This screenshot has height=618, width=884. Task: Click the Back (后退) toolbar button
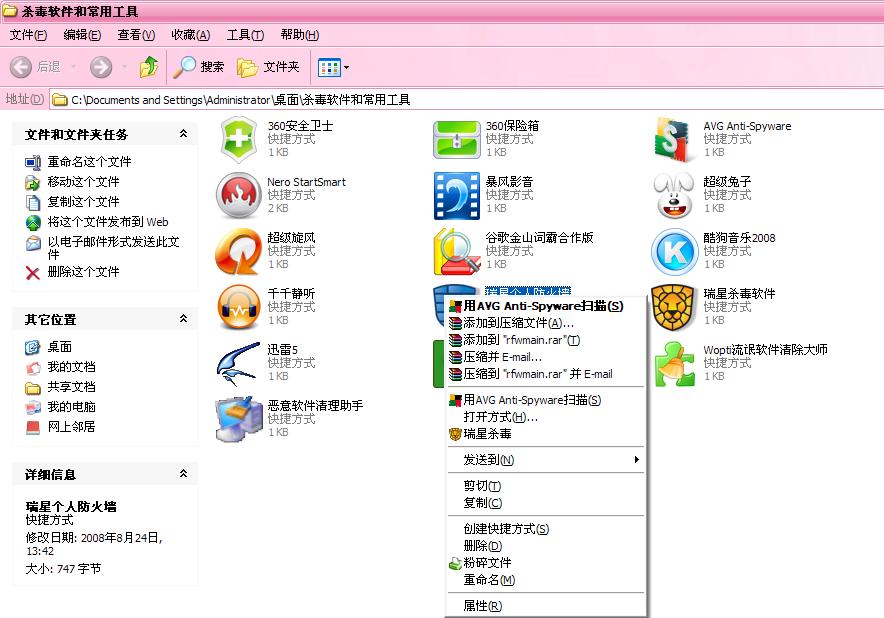(x=36, y=67)
